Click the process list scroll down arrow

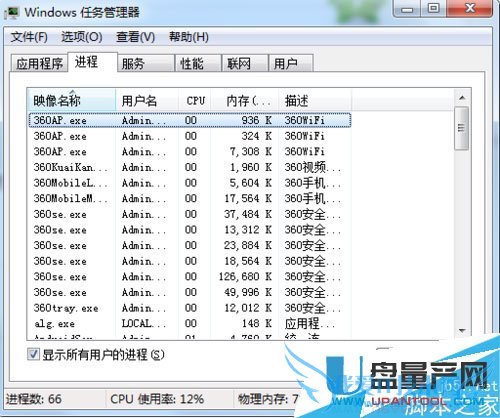click(462, 331)
